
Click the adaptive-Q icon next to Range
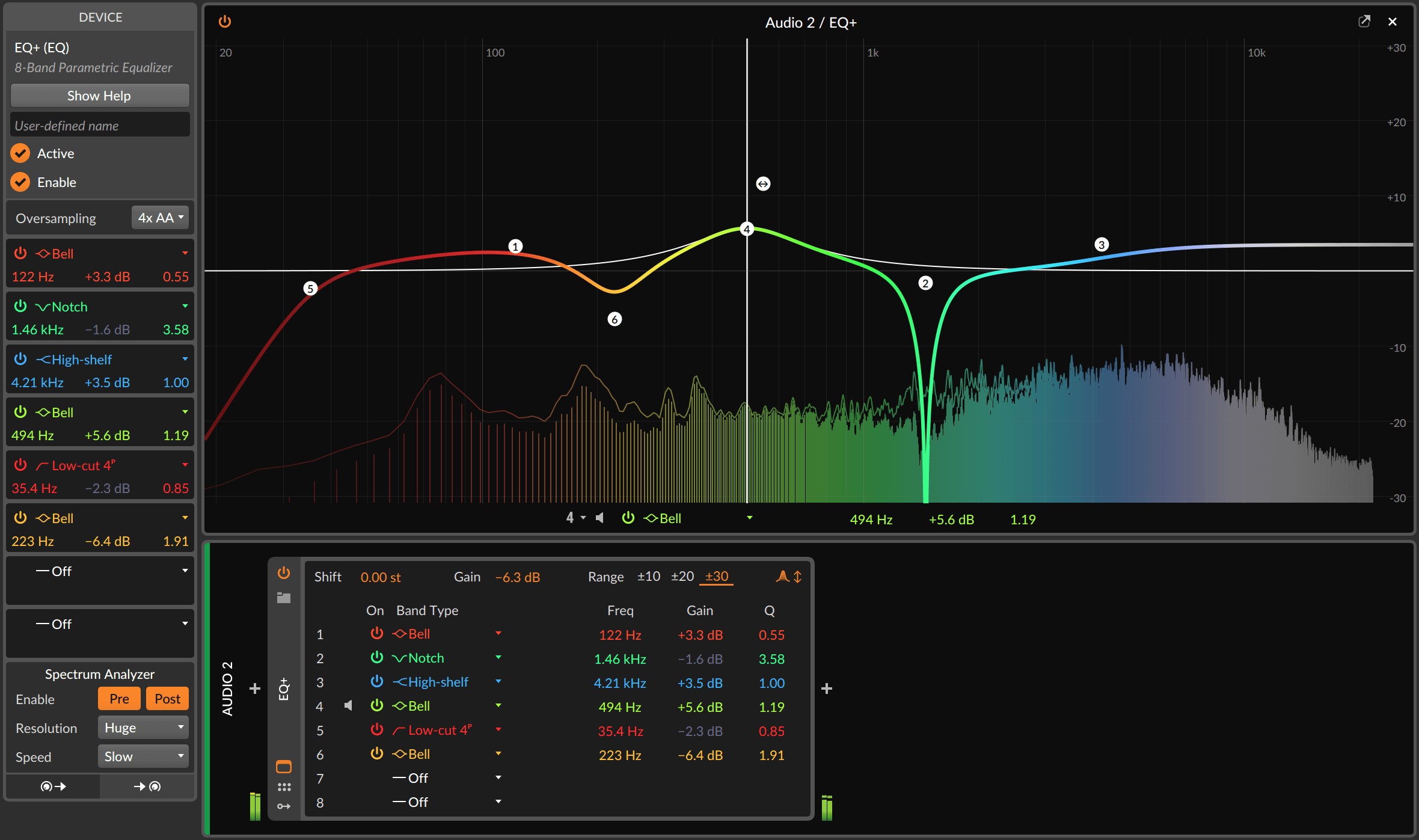pyautogui.click(x=782, y=577)
